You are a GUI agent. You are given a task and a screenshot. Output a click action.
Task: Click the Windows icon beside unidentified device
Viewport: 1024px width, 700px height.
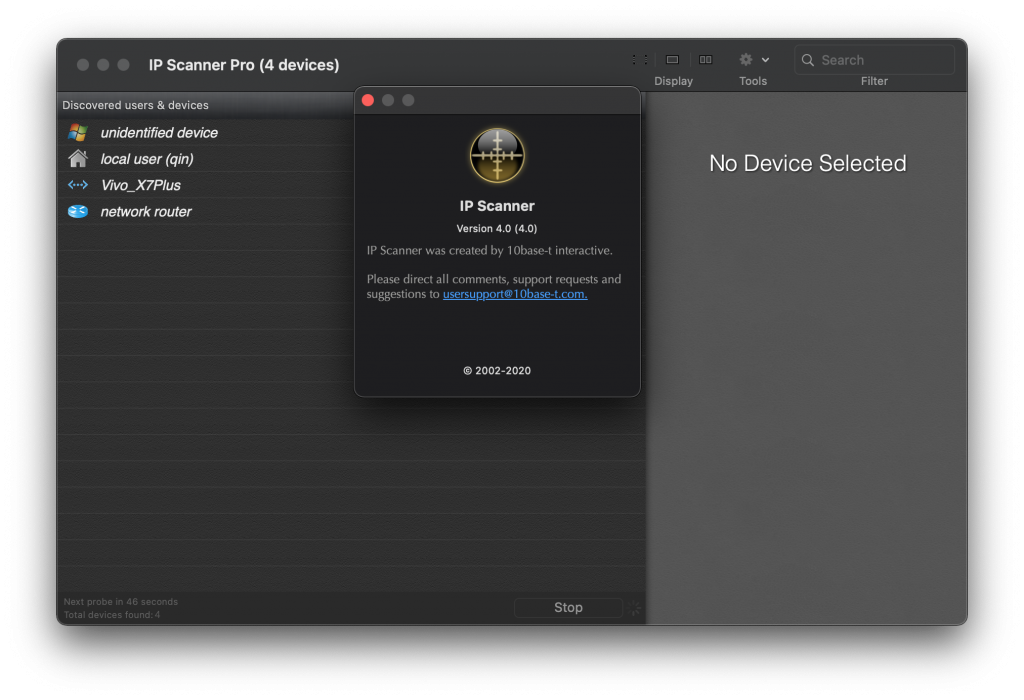[78, 132]
